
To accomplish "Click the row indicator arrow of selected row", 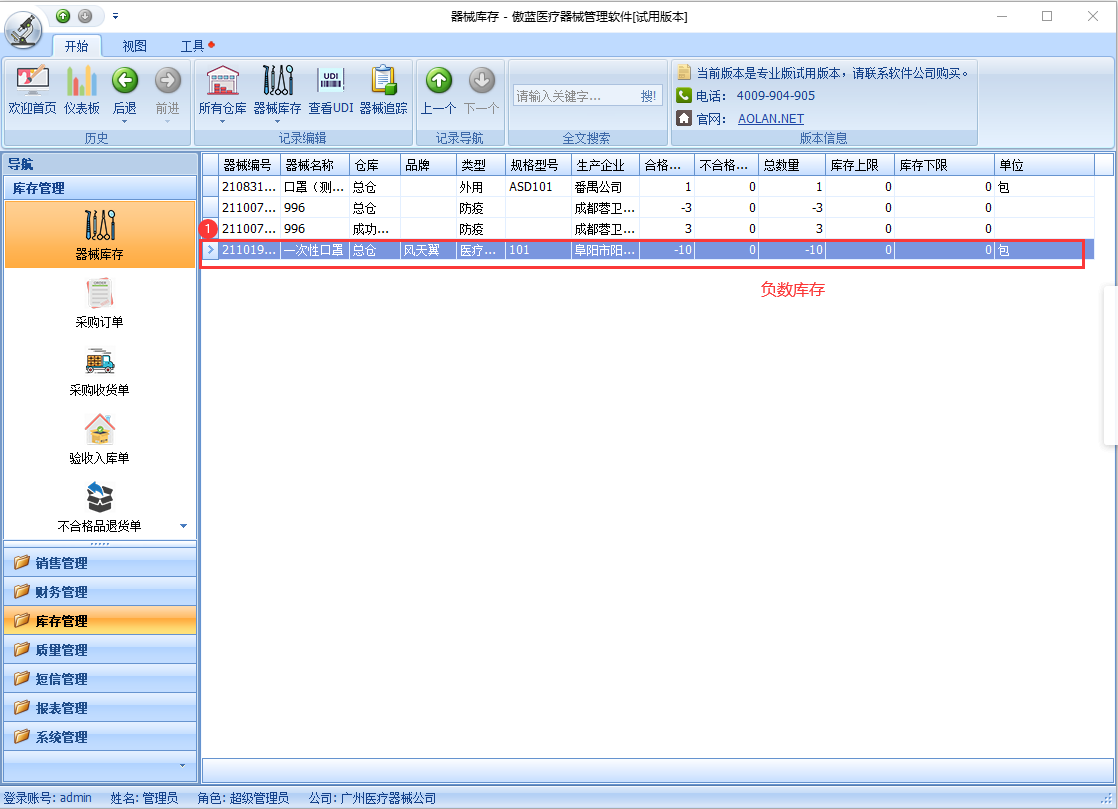I will [x=210, y=250].
